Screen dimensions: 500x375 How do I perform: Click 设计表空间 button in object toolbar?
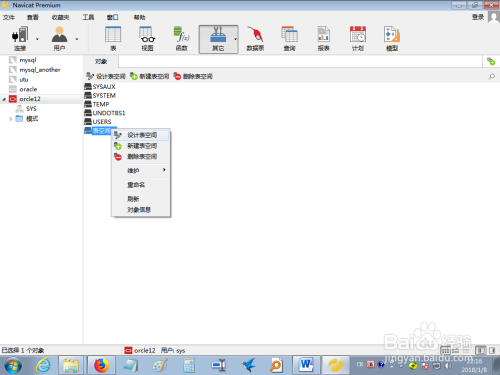pyautogui.click(x=106, y=76)
